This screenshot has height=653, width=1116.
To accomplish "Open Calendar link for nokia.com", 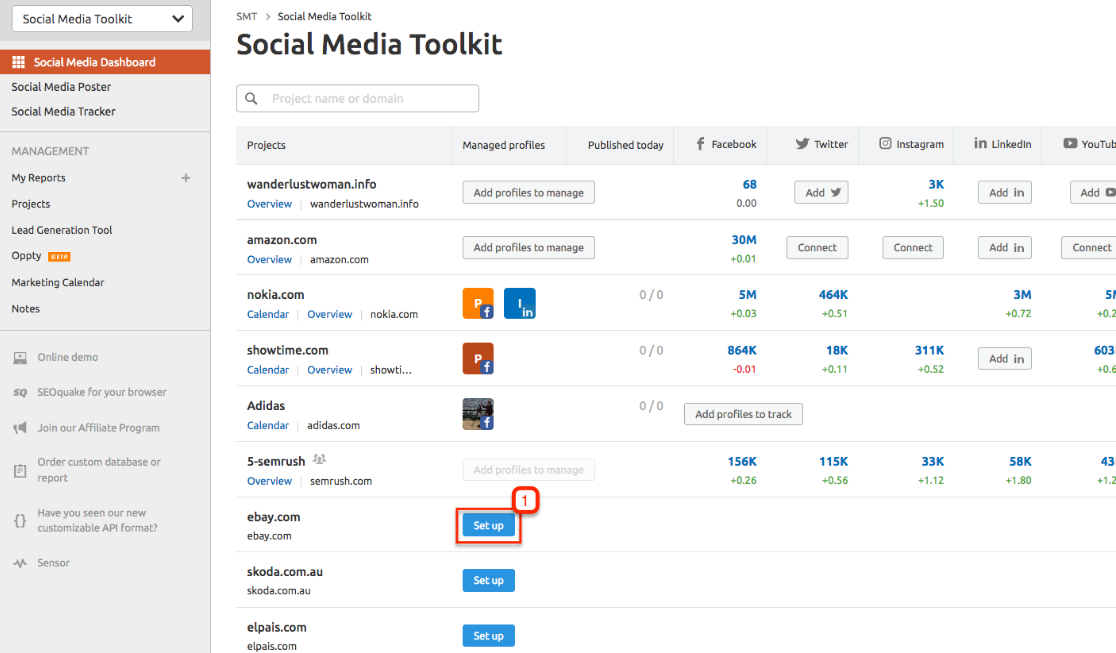I will (268, 314).
